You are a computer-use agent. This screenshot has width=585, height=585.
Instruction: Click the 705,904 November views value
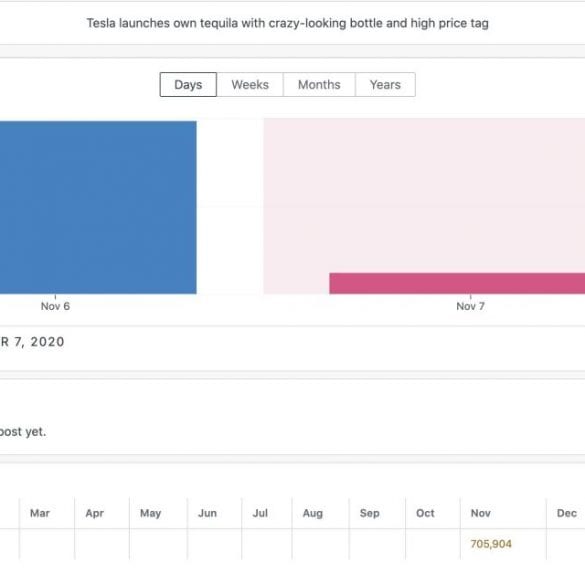coord(491,544)
